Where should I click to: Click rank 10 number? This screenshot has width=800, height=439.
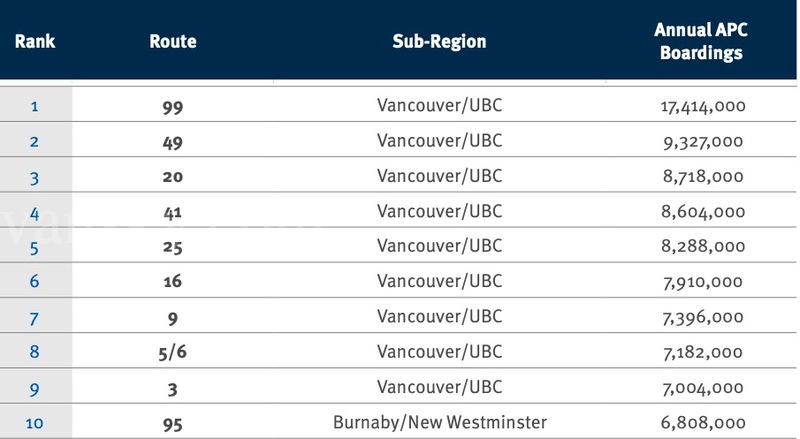(x=34, y=423)
